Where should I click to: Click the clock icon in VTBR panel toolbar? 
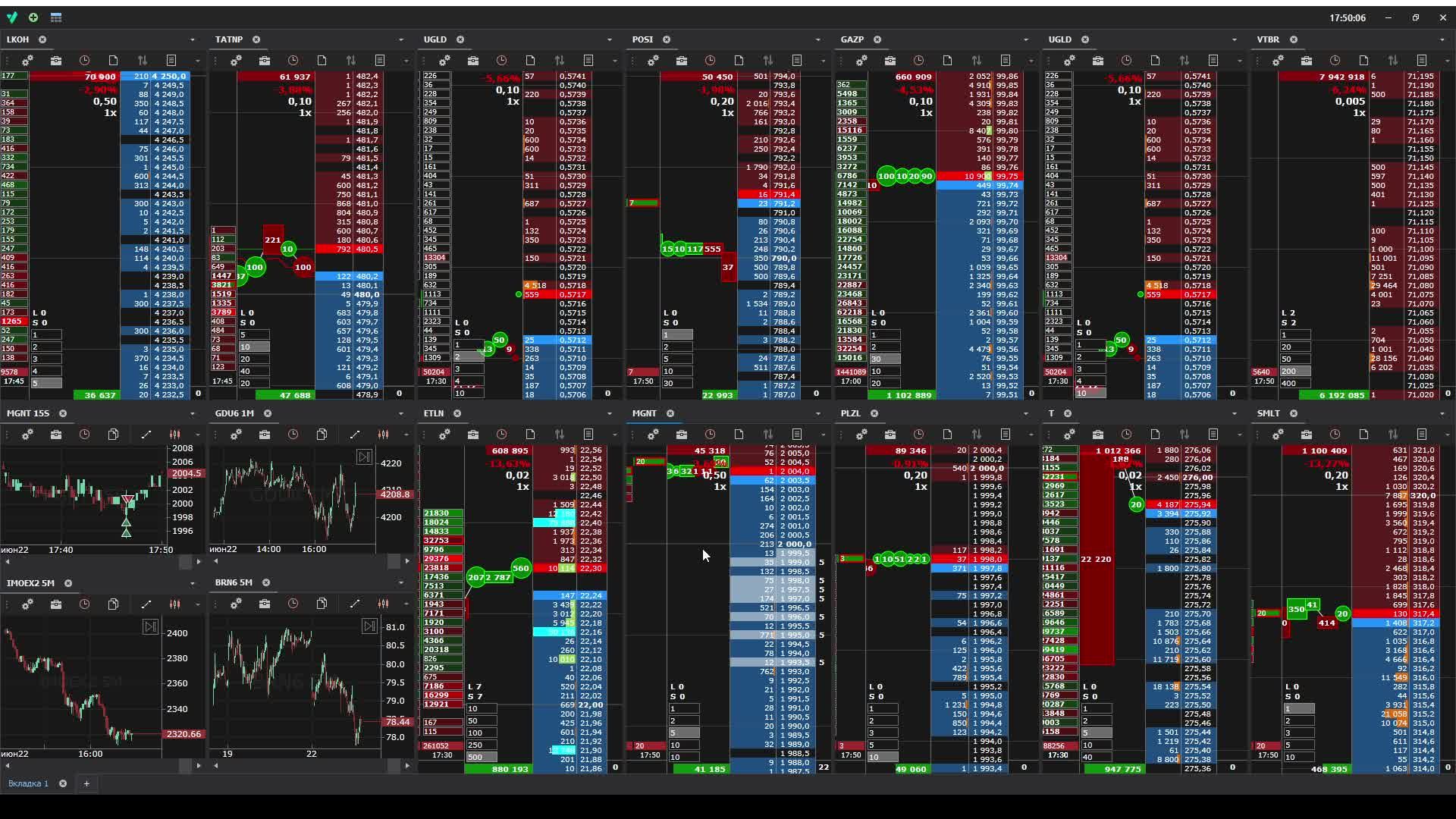pos(1335,61)
